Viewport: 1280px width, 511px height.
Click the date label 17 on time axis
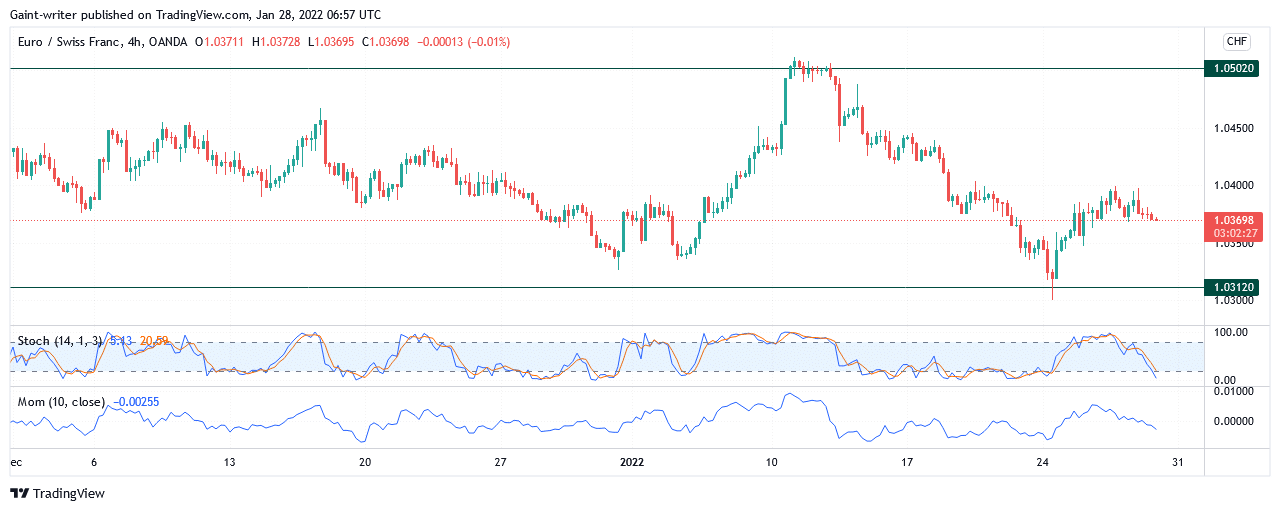tap(907, 462)
